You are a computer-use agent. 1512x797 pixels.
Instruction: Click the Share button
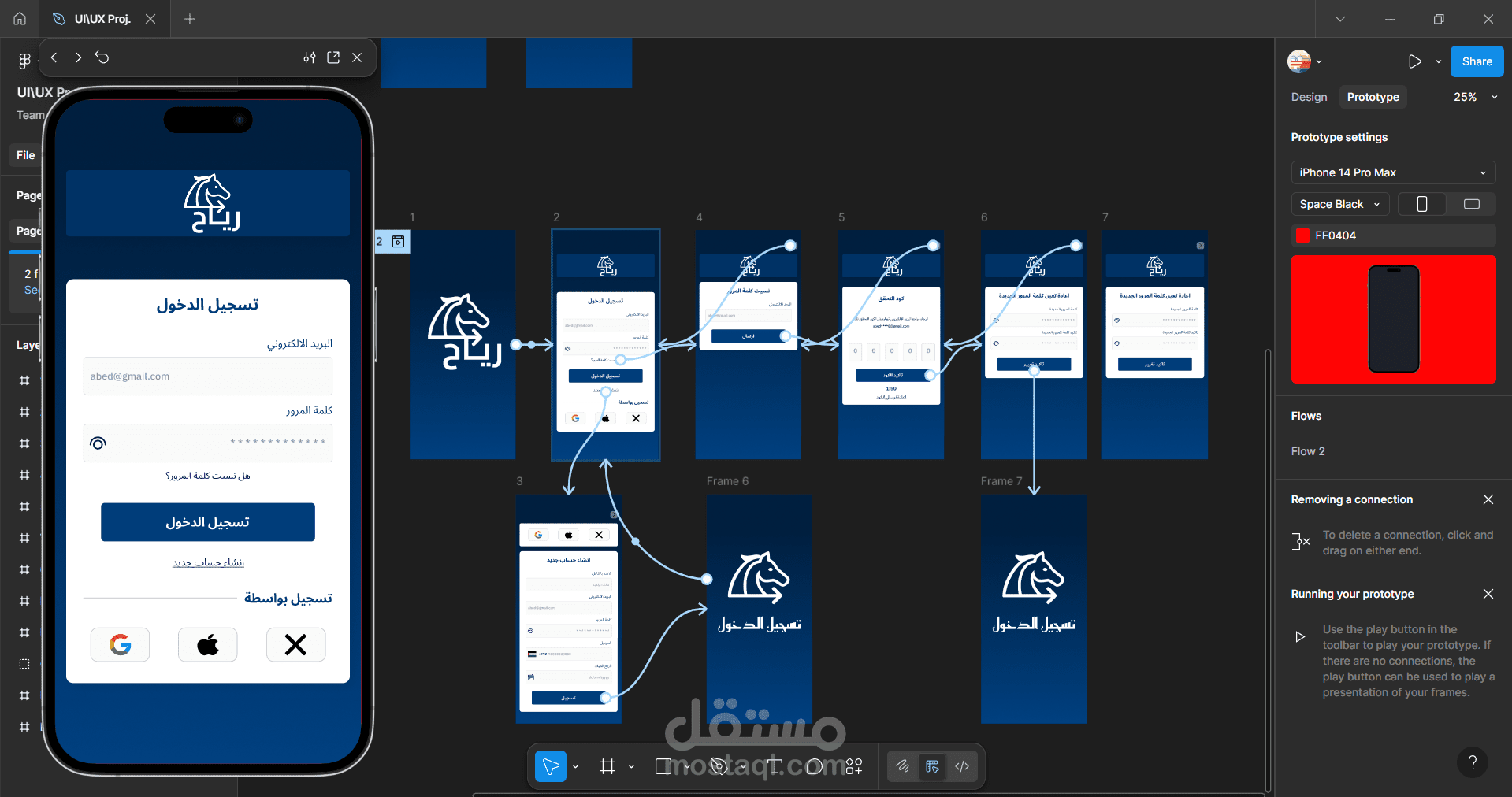1477,61
